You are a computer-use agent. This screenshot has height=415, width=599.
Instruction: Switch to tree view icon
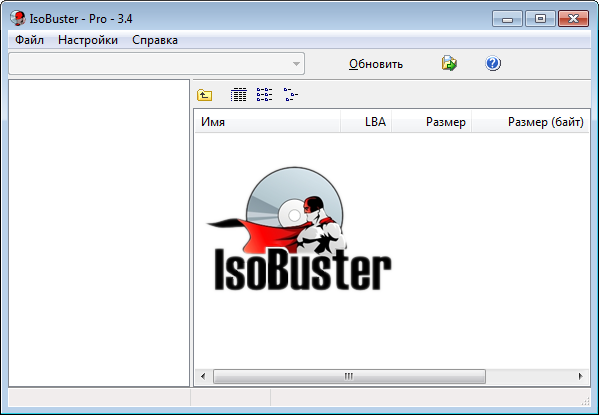pos(291,95)
